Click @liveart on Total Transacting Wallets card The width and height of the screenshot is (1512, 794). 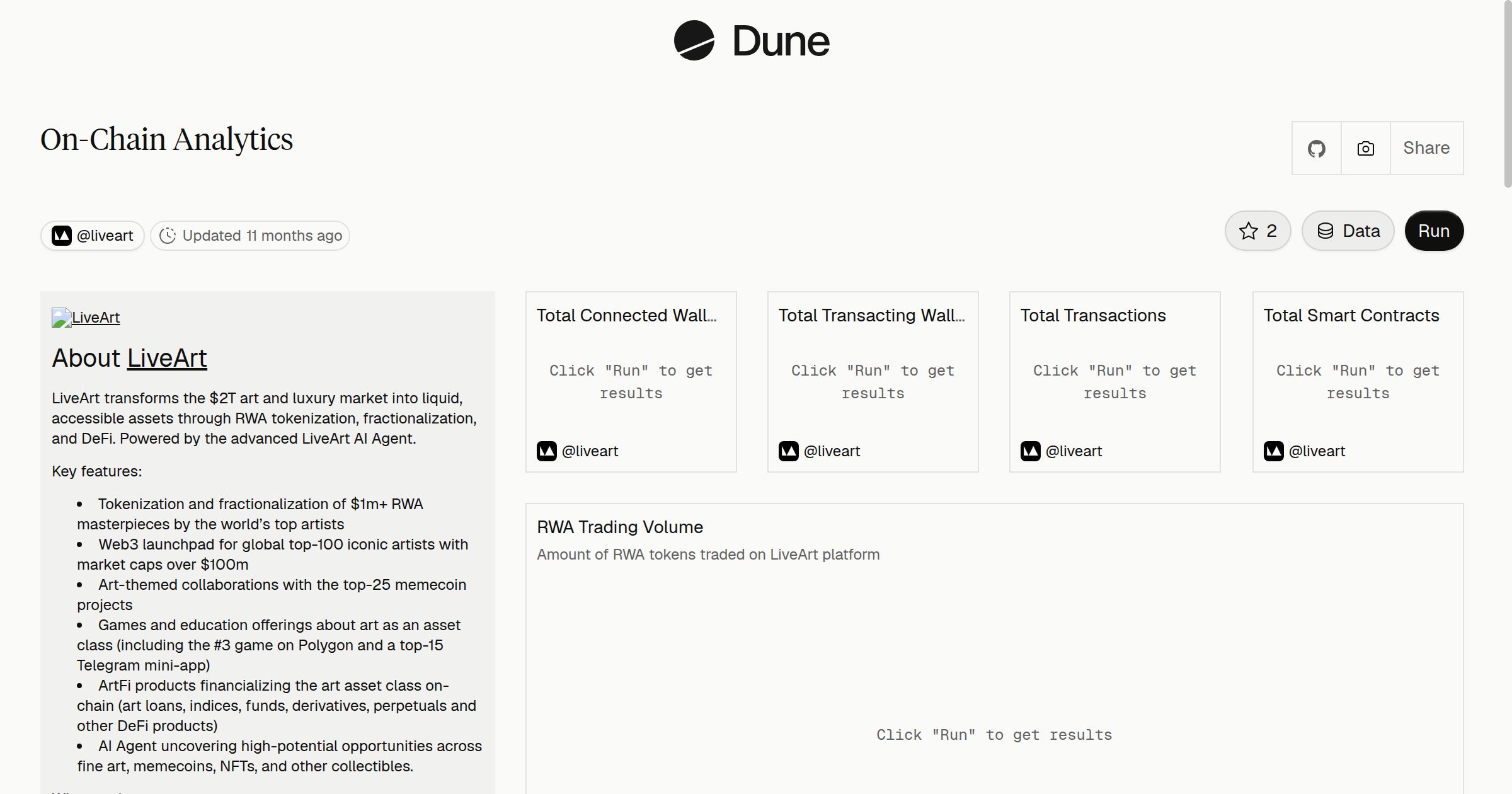[x=832, y=451]
